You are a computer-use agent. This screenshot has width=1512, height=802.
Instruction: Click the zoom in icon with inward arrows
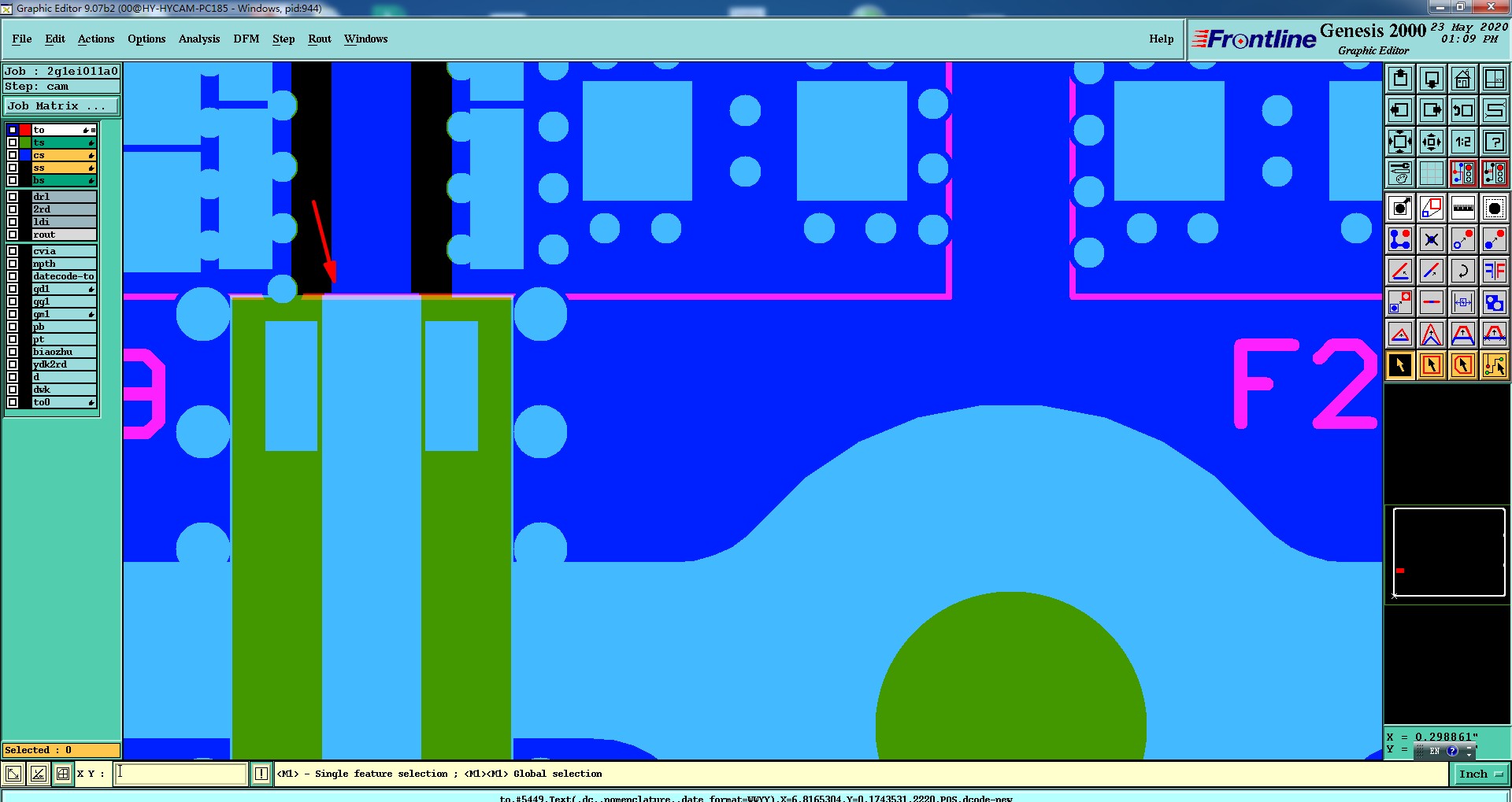(x=1400, y=142)
